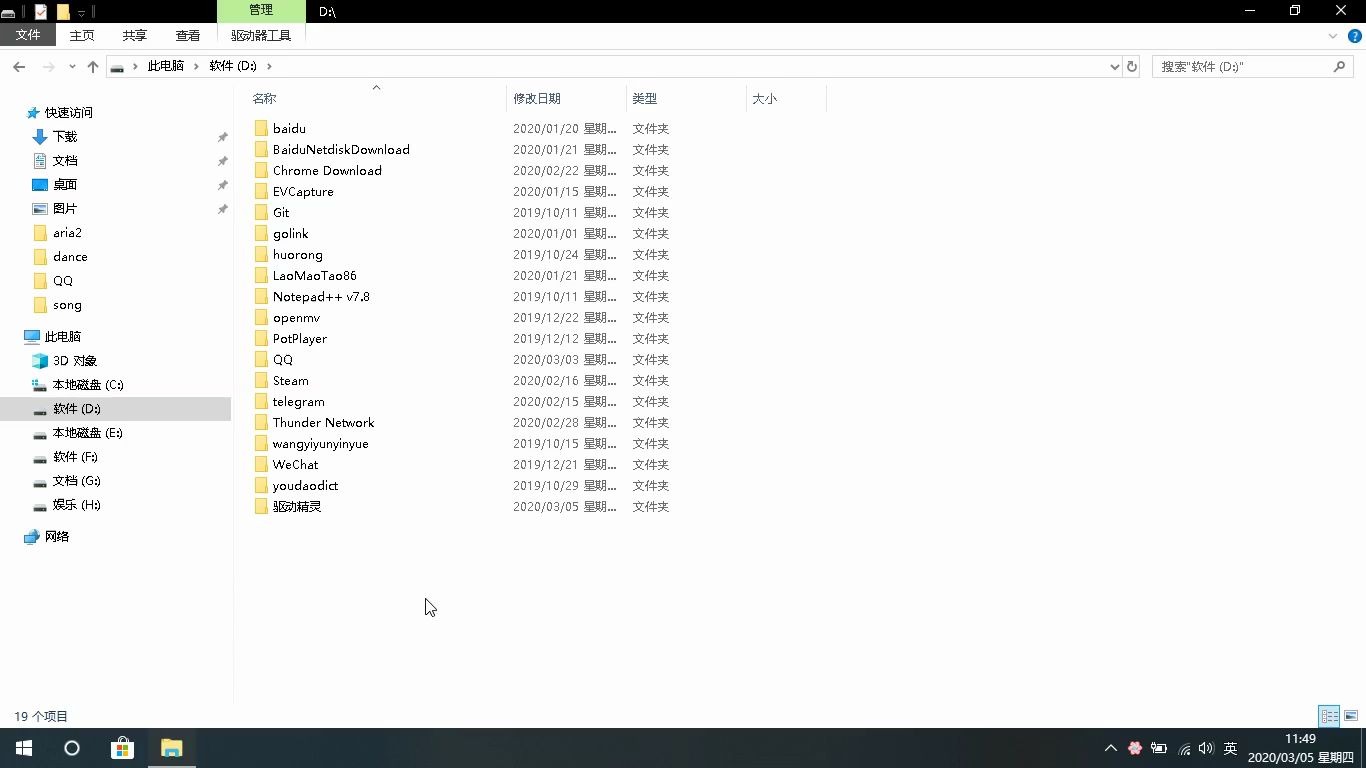Go up one folder level
The width and height of the screenshot is (1366, 768).
point(93,66)
